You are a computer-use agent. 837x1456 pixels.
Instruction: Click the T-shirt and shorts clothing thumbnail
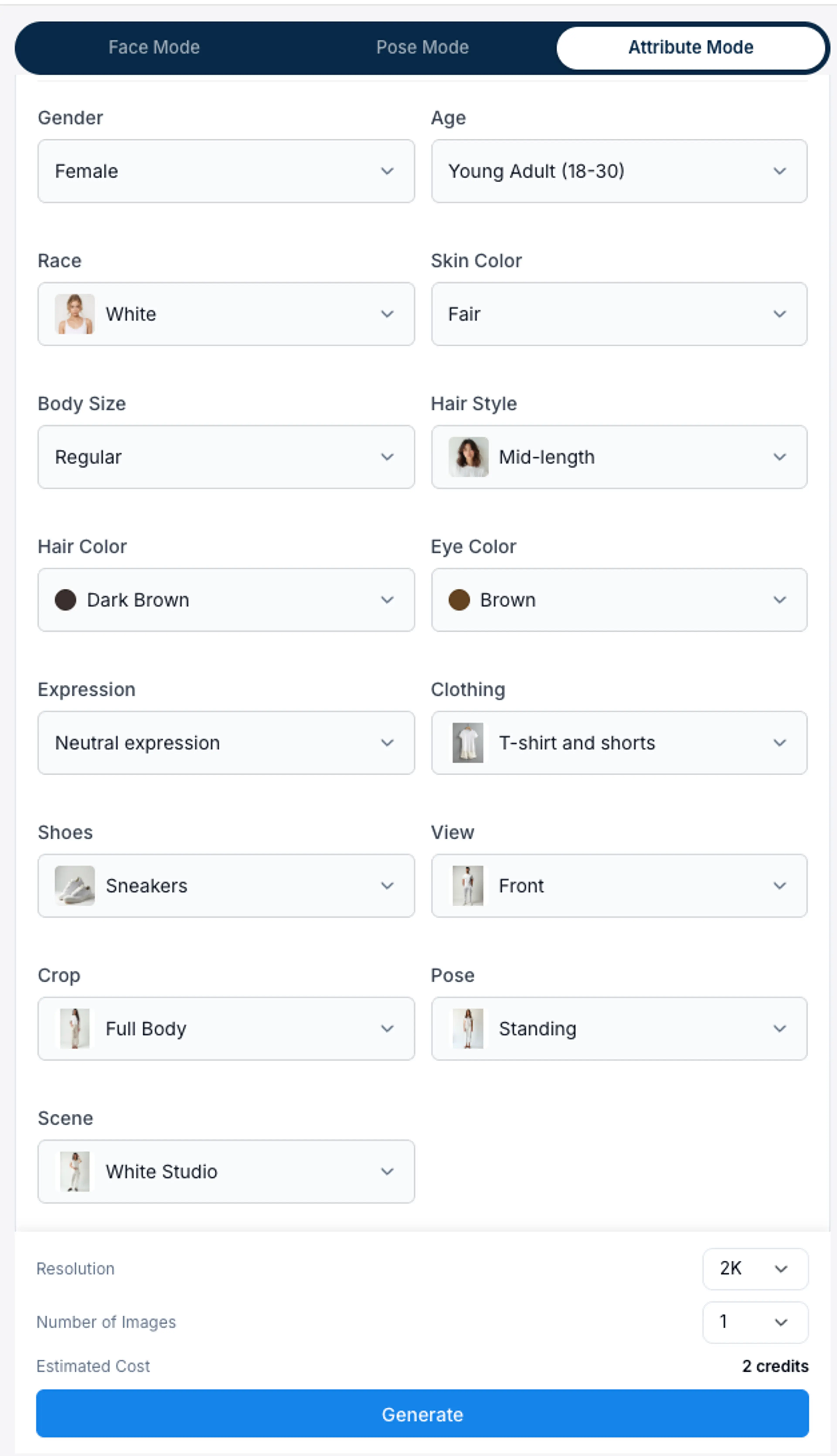coord(468,742)
